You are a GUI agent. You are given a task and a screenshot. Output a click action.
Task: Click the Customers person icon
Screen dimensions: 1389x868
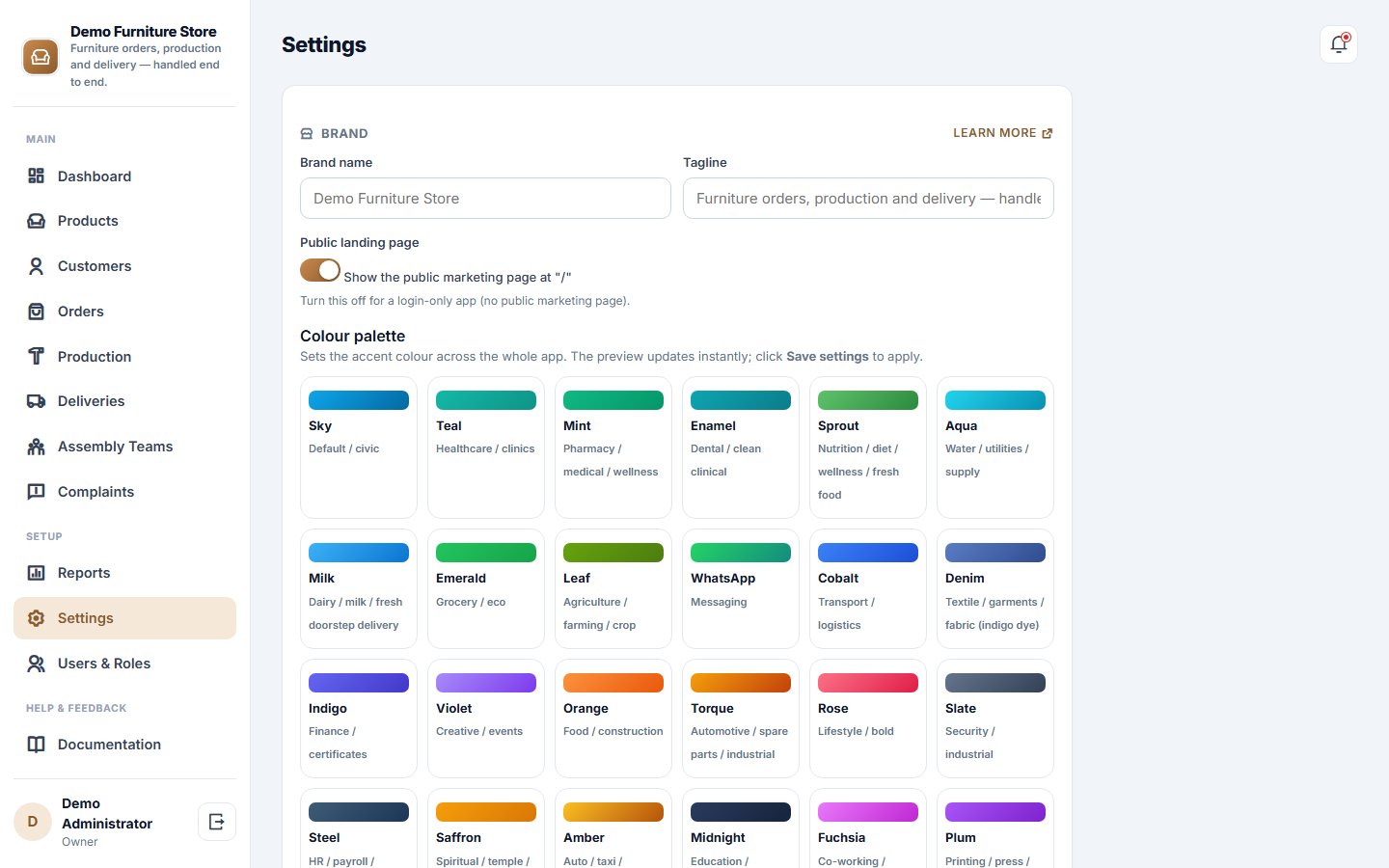(37, 266)
